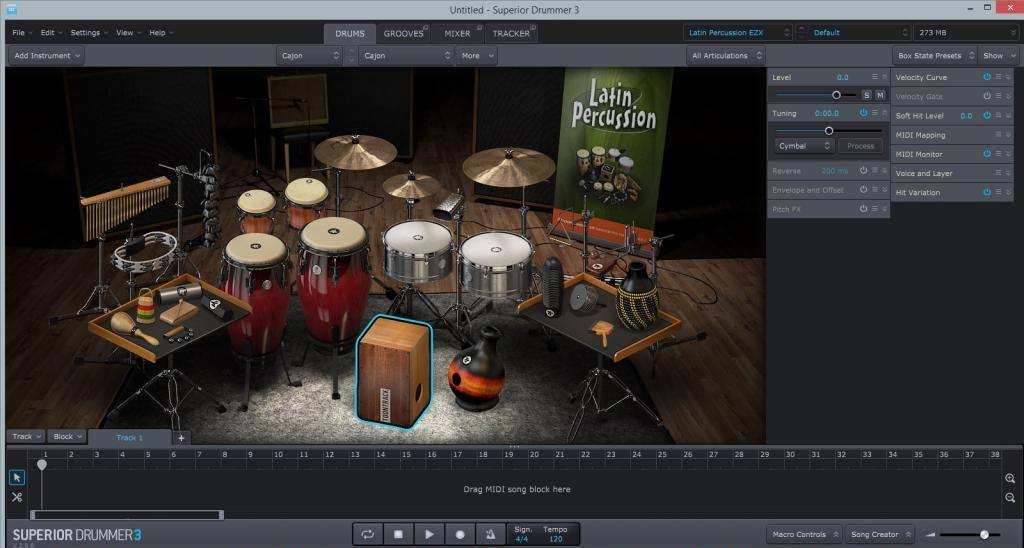The height and width of the screenshot is (548, 1024).
Task: Click the bar chimes instrument
Action: click(126, 206)
